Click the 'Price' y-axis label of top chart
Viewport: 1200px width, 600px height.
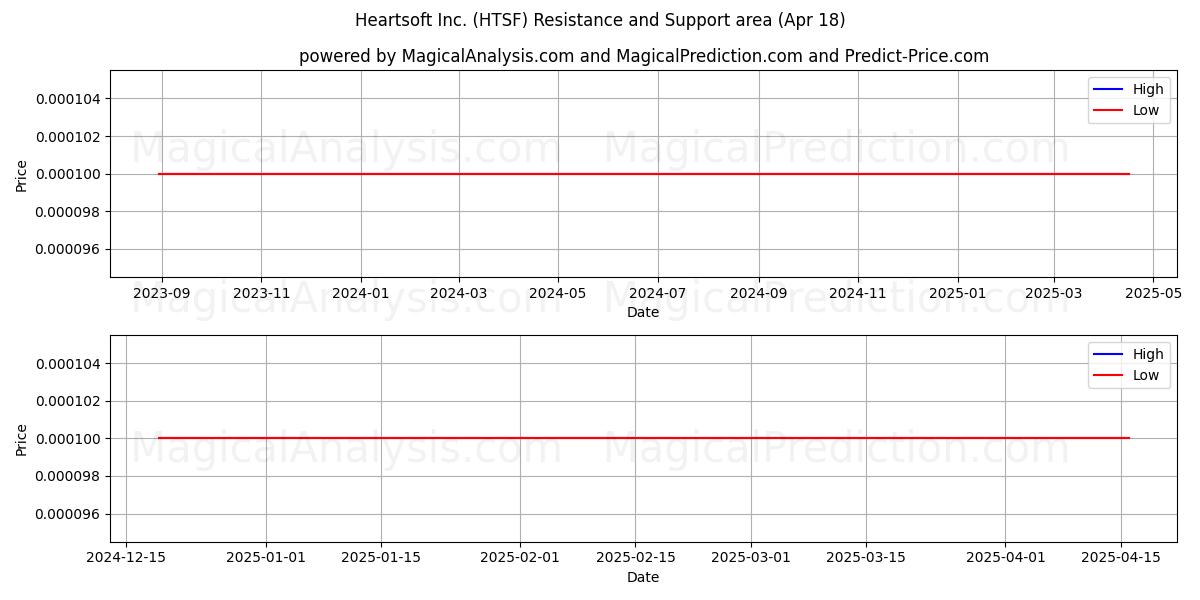pyautogui.click(x=22, y=174)
